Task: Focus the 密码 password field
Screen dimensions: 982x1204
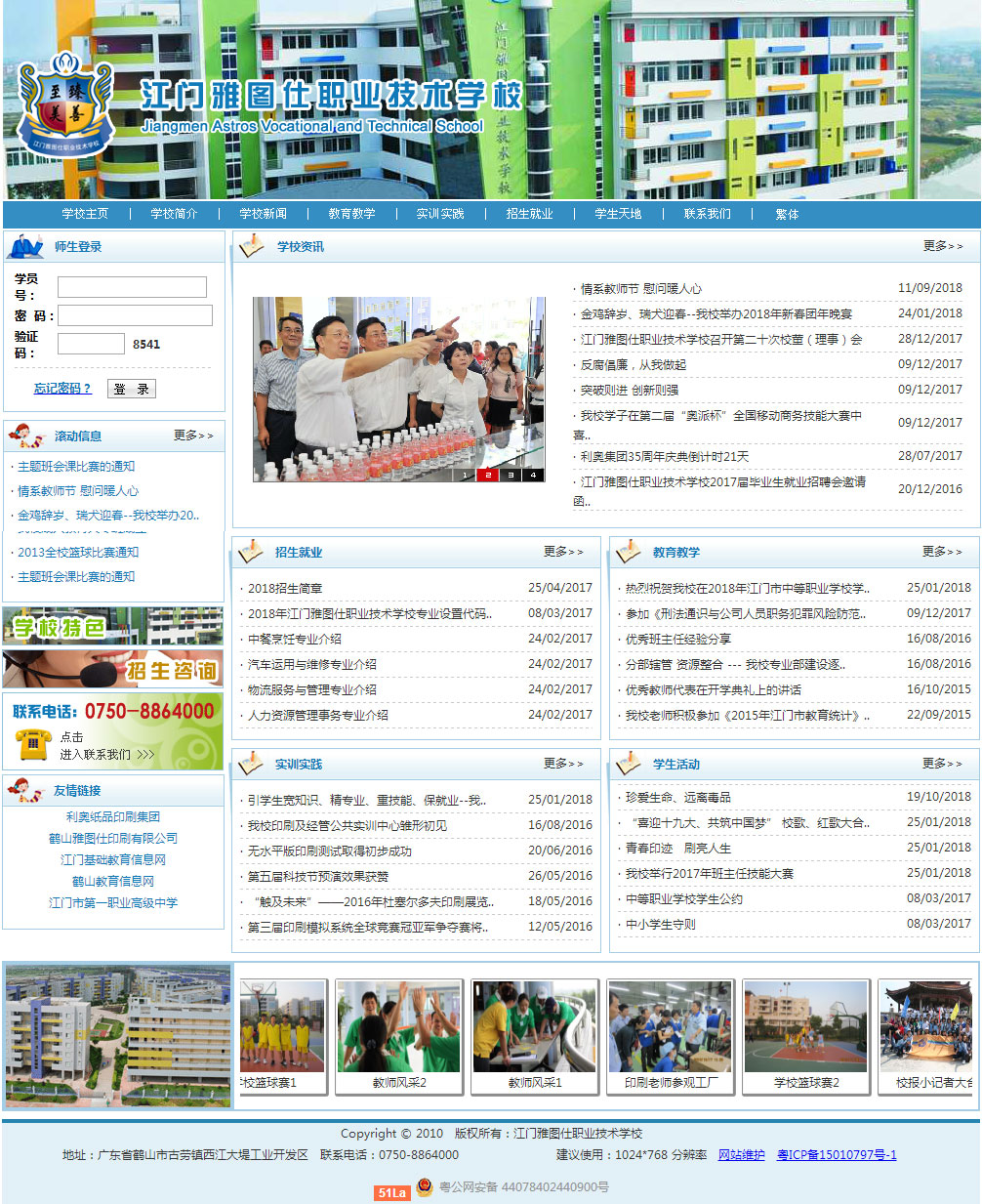Action: click(x=135, y=315)
